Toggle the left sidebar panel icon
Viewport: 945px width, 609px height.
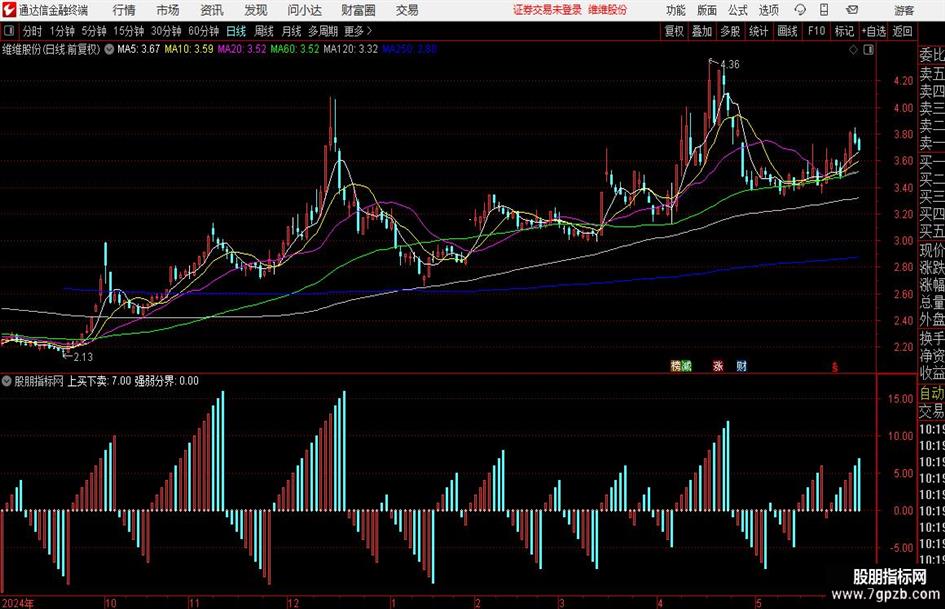coord(9,31)
